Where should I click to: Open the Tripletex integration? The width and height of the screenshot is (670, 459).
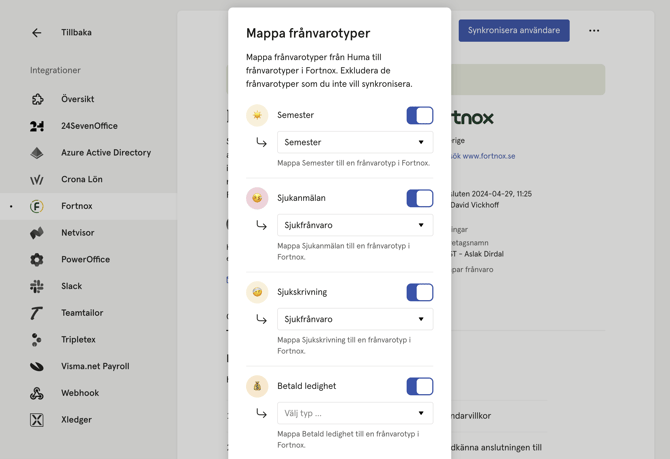pos(78,340)
